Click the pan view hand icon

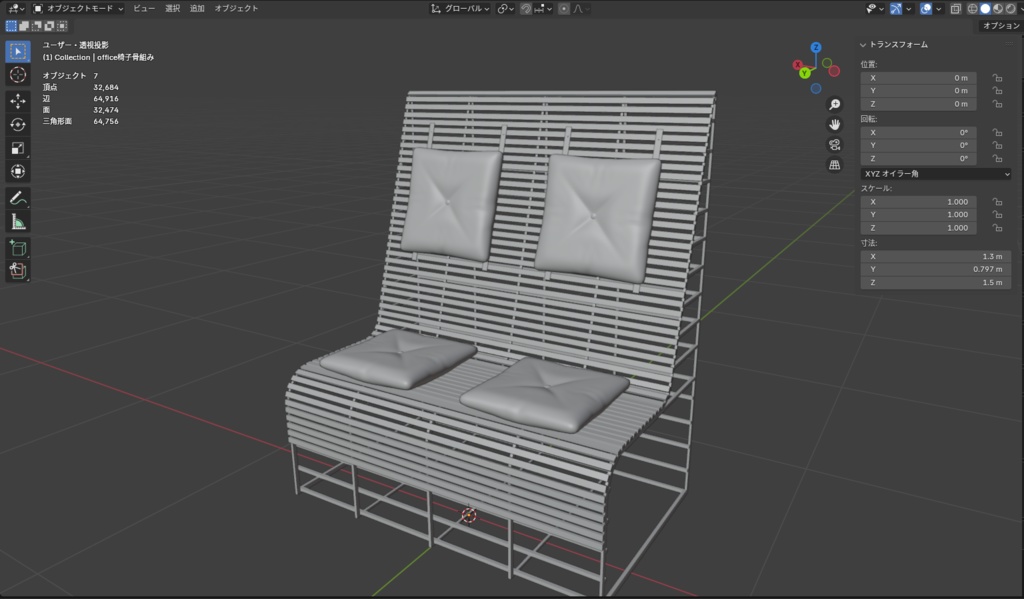835,125
